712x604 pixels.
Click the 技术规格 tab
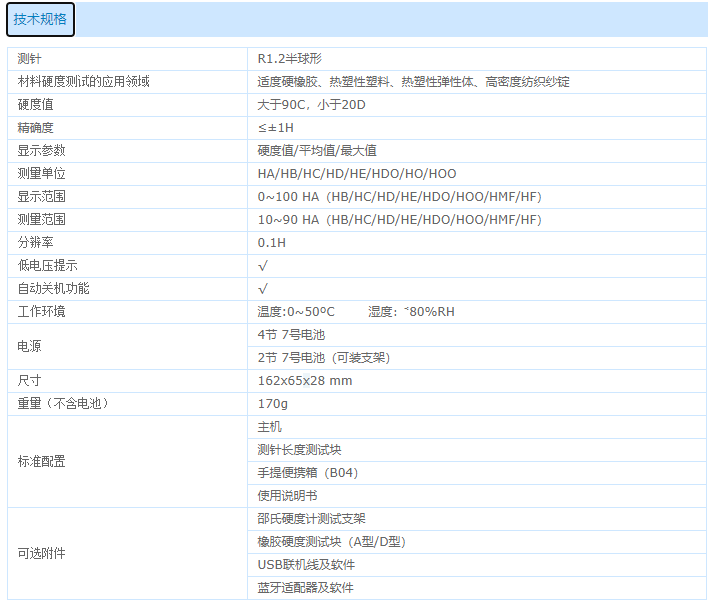[40, 19]
